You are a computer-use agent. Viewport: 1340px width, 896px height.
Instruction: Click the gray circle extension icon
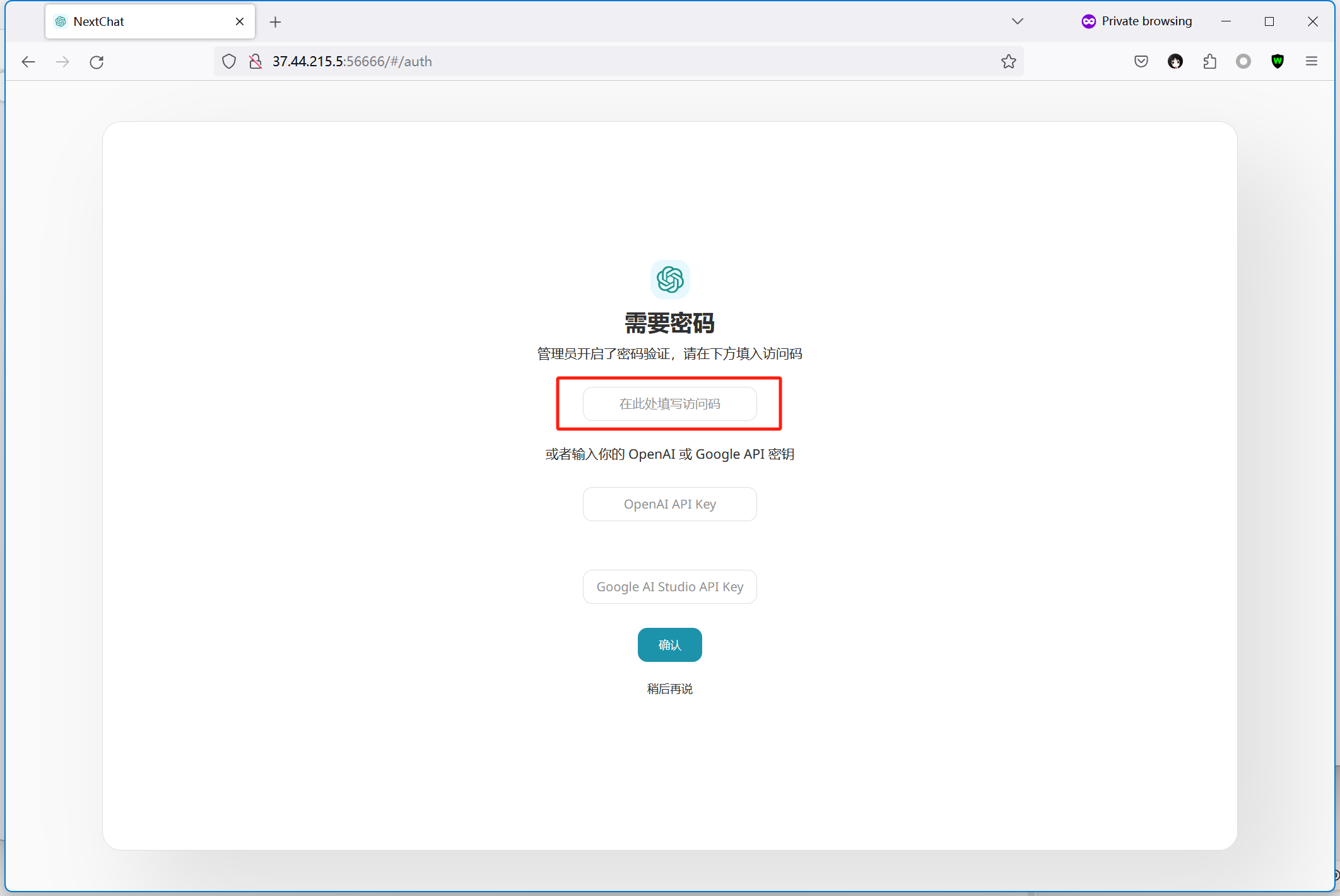[x=1243, y=61]
